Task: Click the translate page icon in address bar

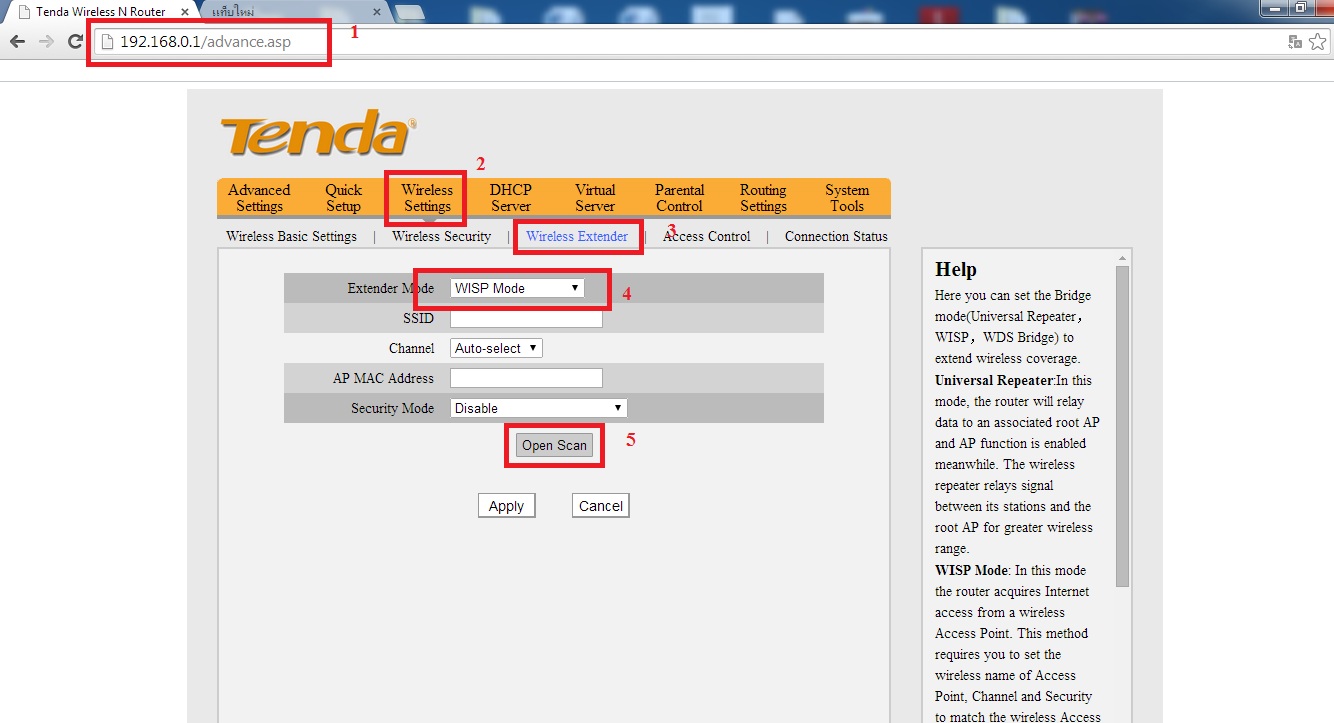Action: [1295, 41]
